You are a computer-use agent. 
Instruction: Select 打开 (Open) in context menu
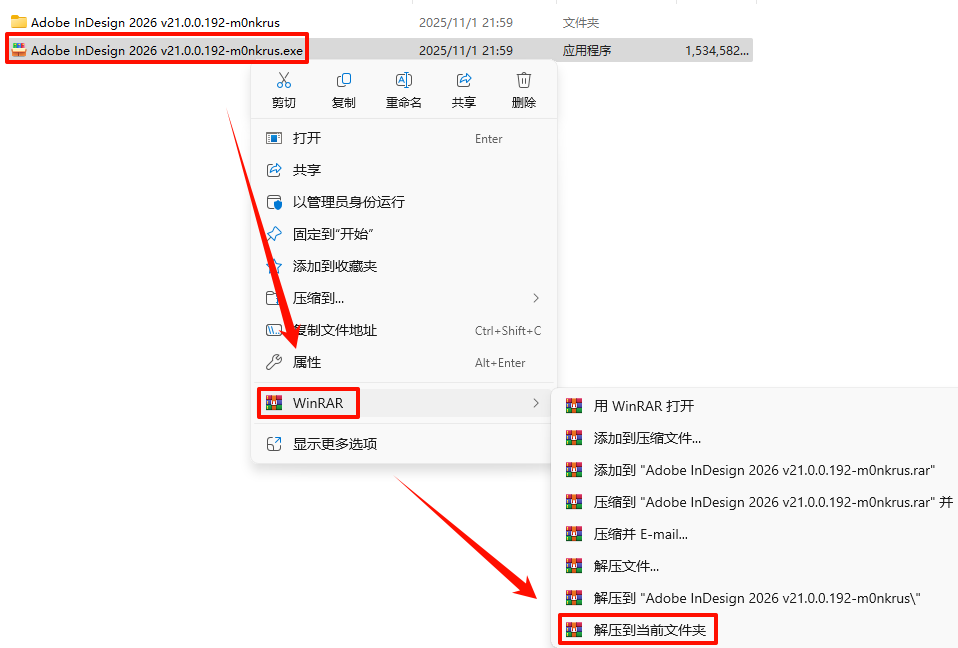pos(404,138)
